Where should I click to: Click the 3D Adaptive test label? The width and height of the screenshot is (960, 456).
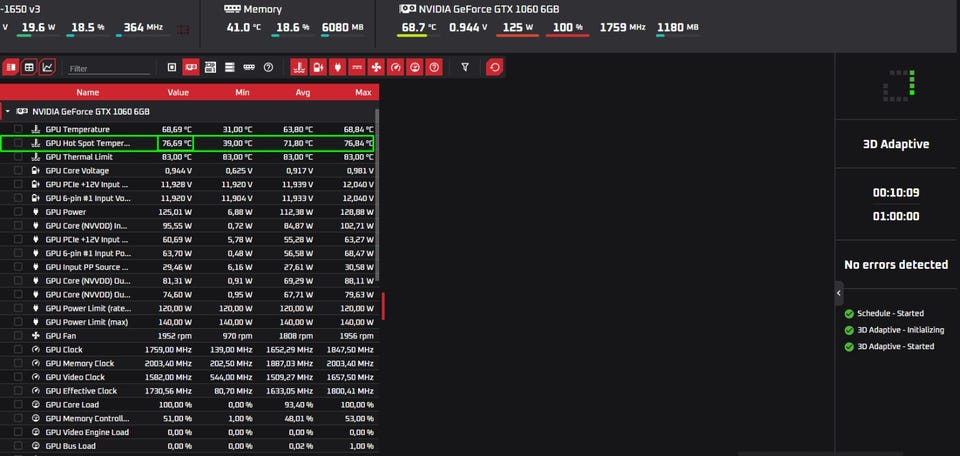coord(896,144)
